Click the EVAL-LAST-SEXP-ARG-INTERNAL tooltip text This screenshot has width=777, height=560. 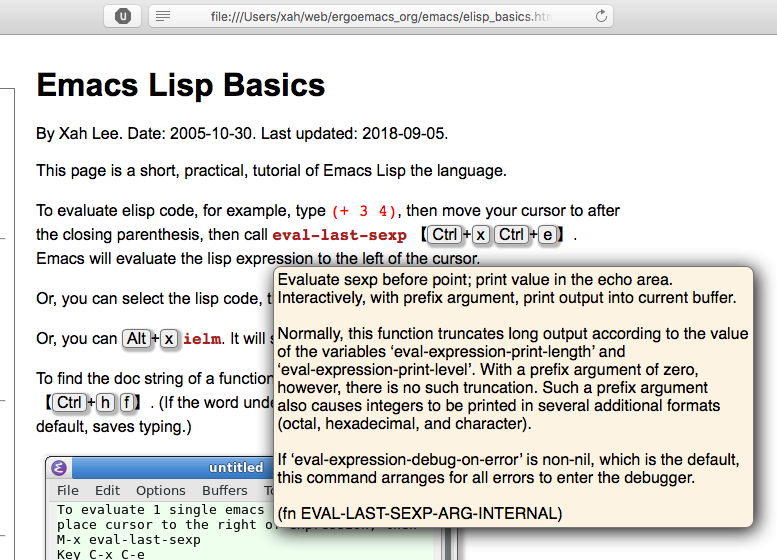[x=429, y=513]
